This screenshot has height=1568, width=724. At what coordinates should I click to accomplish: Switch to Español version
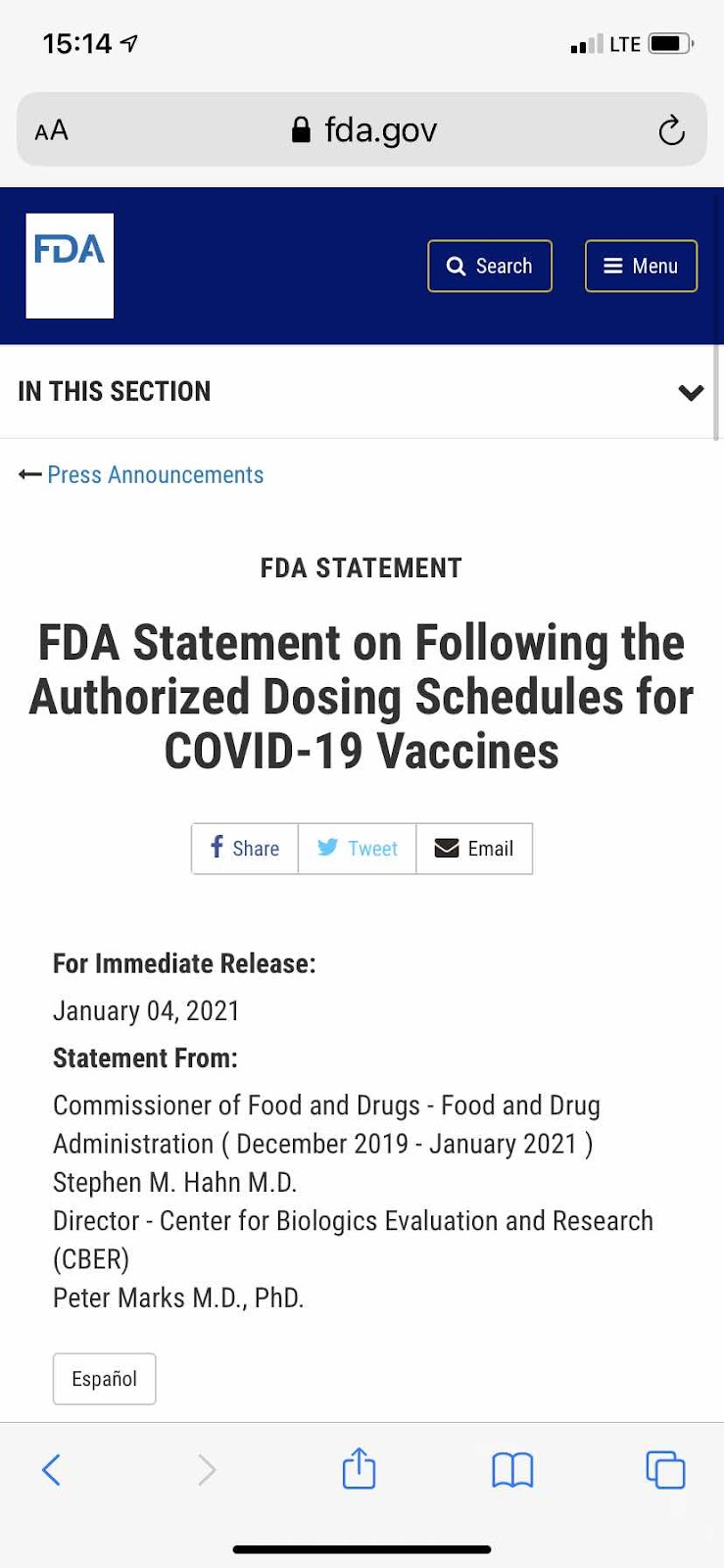(x=104, y=1379)
